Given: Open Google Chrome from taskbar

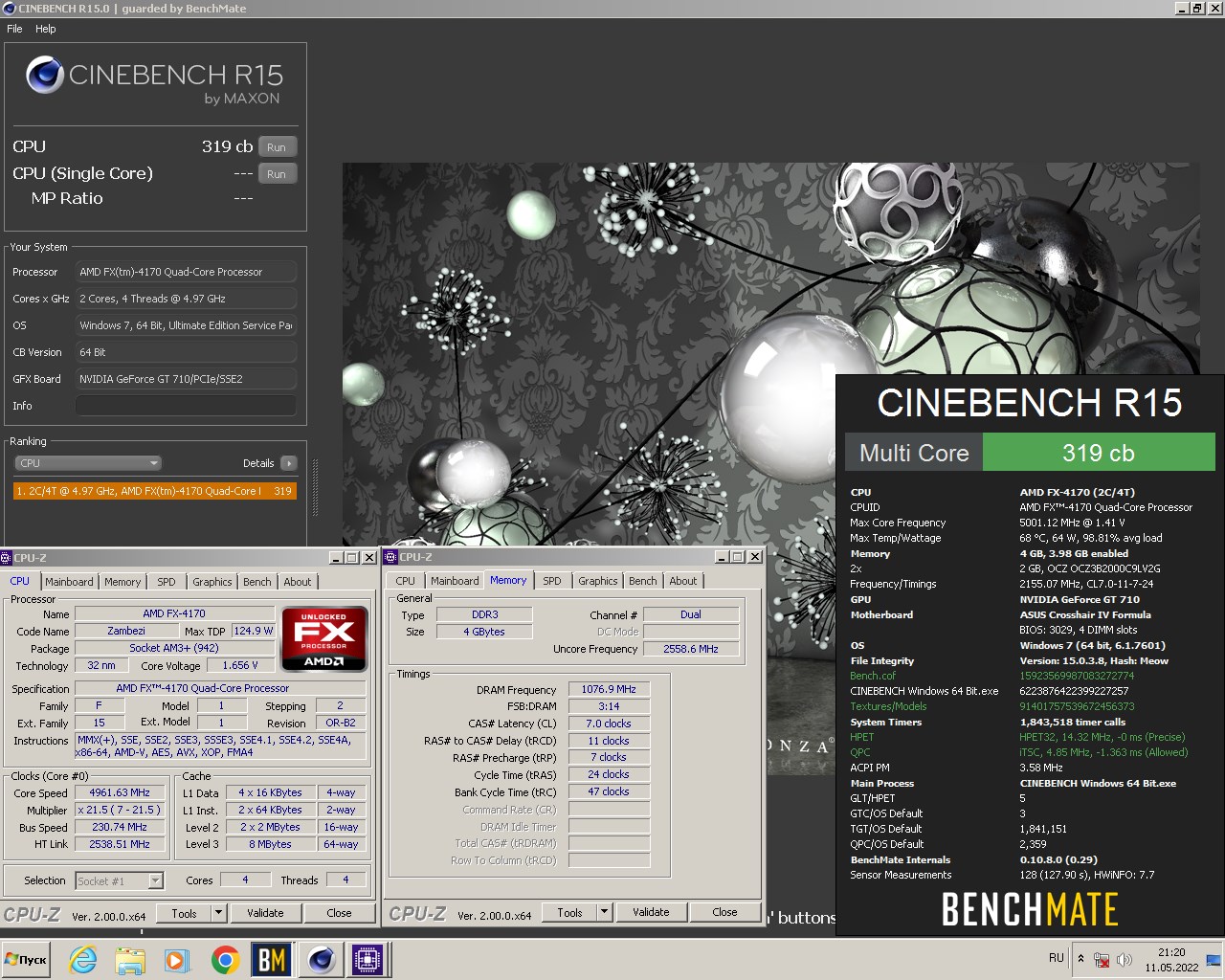Looking at the screenshot, I should 225,959.
